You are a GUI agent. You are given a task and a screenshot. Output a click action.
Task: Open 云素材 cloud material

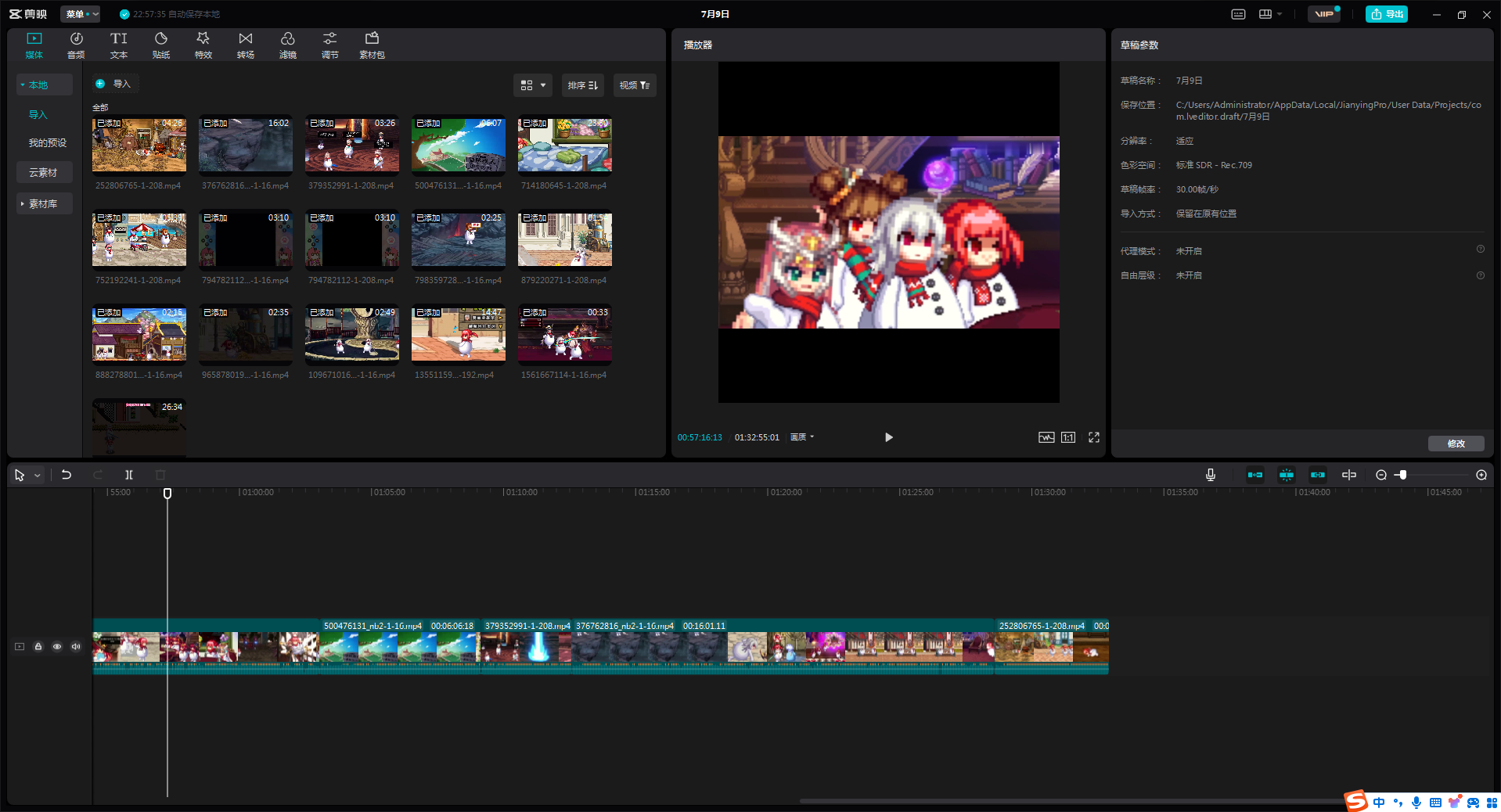[x=44, y=172]
